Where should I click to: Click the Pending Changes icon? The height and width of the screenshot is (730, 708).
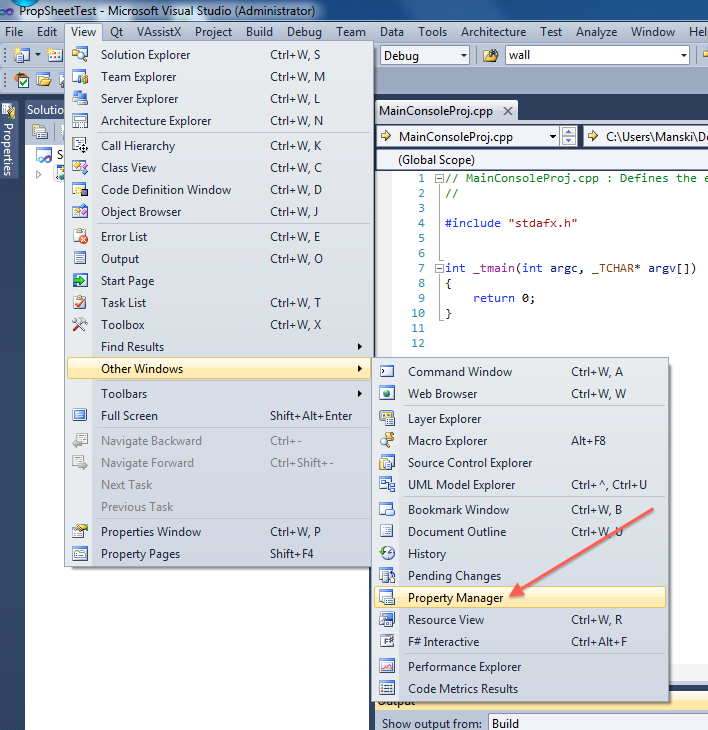click(x=387, y=576)
